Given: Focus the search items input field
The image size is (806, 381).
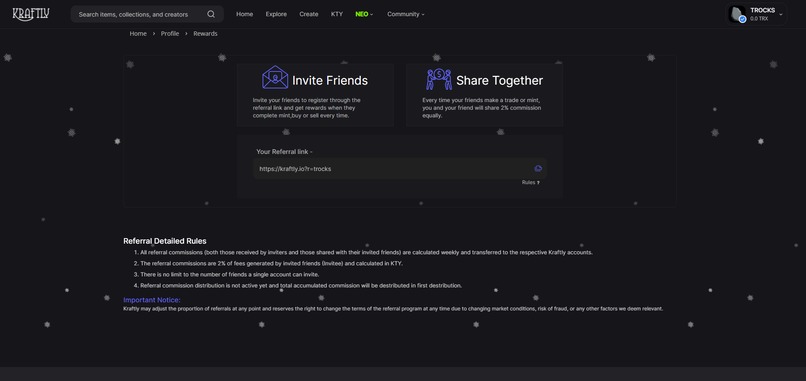Looking at the screenshot, I should 147,14.
